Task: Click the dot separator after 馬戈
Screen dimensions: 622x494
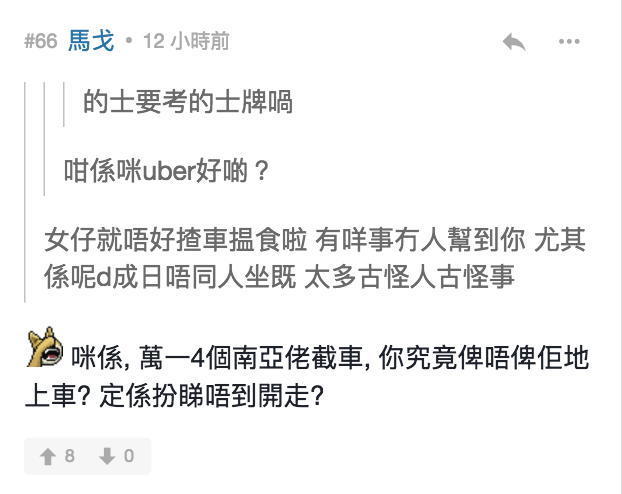Action: 130,42
